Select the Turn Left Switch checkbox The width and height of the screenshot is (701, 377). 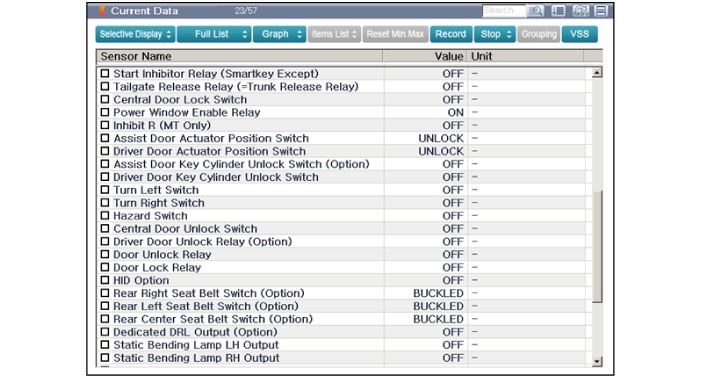pyautogui.click(x=105, y=190)
